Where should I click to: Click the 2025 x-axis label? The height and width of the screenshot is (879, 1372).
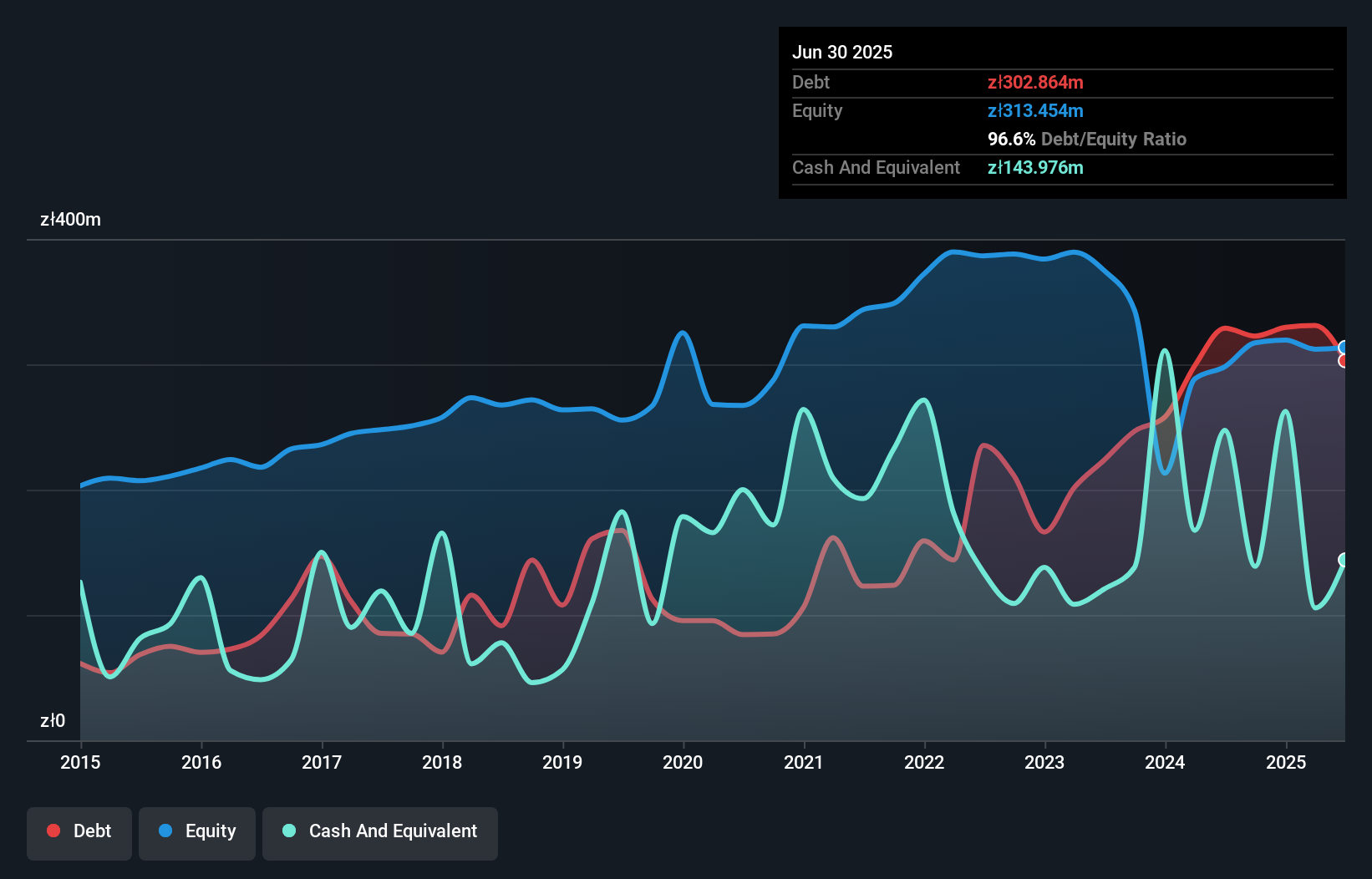click(x=1286, y=762)
